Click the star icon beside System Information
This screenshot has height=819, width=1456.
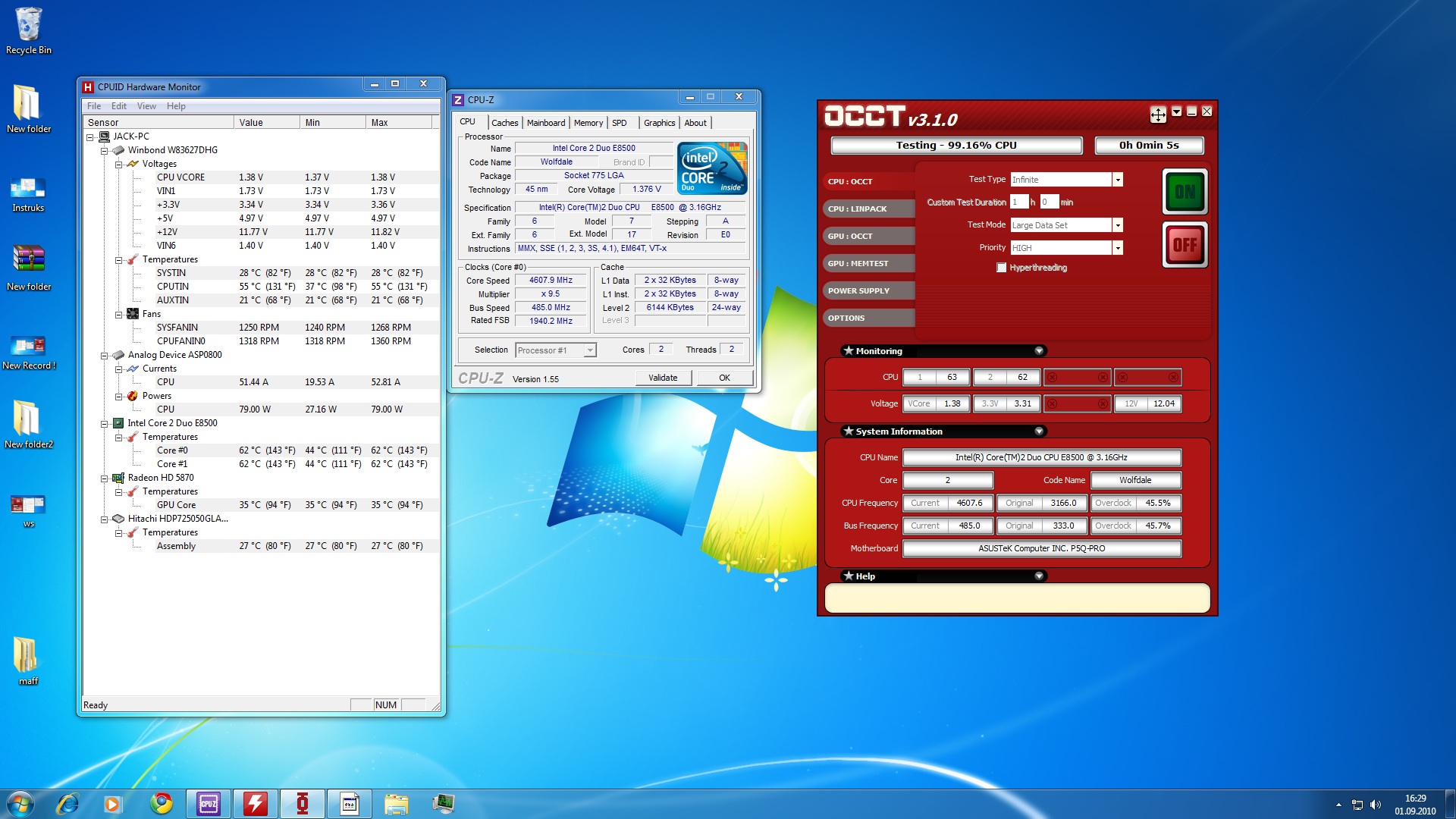[x=849, y=431]
